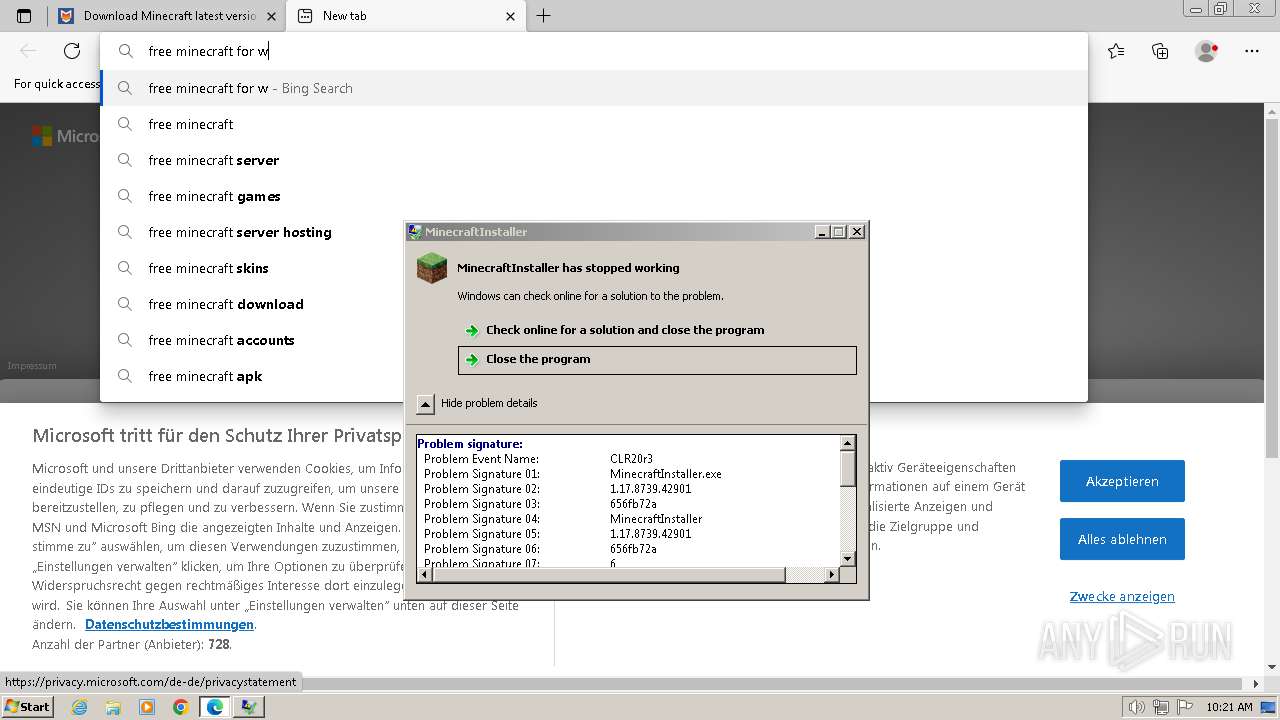
Task: Launch Google Chrome from the taskbar
Action: (180, 707)
